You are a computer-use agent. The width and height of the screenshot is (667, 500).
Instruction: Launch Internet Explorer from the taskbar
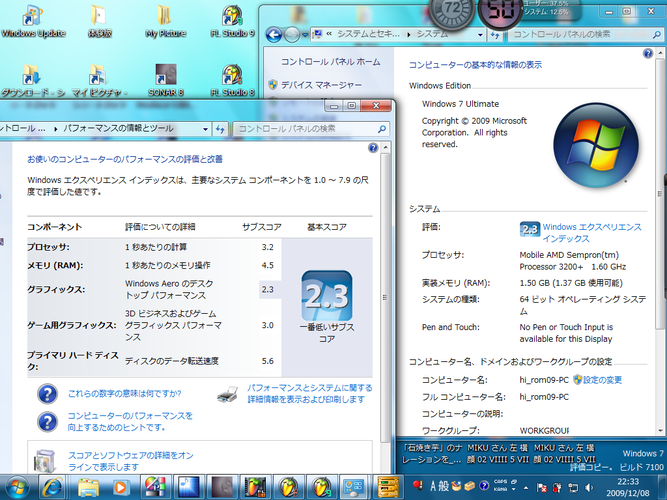coord(53,487)
